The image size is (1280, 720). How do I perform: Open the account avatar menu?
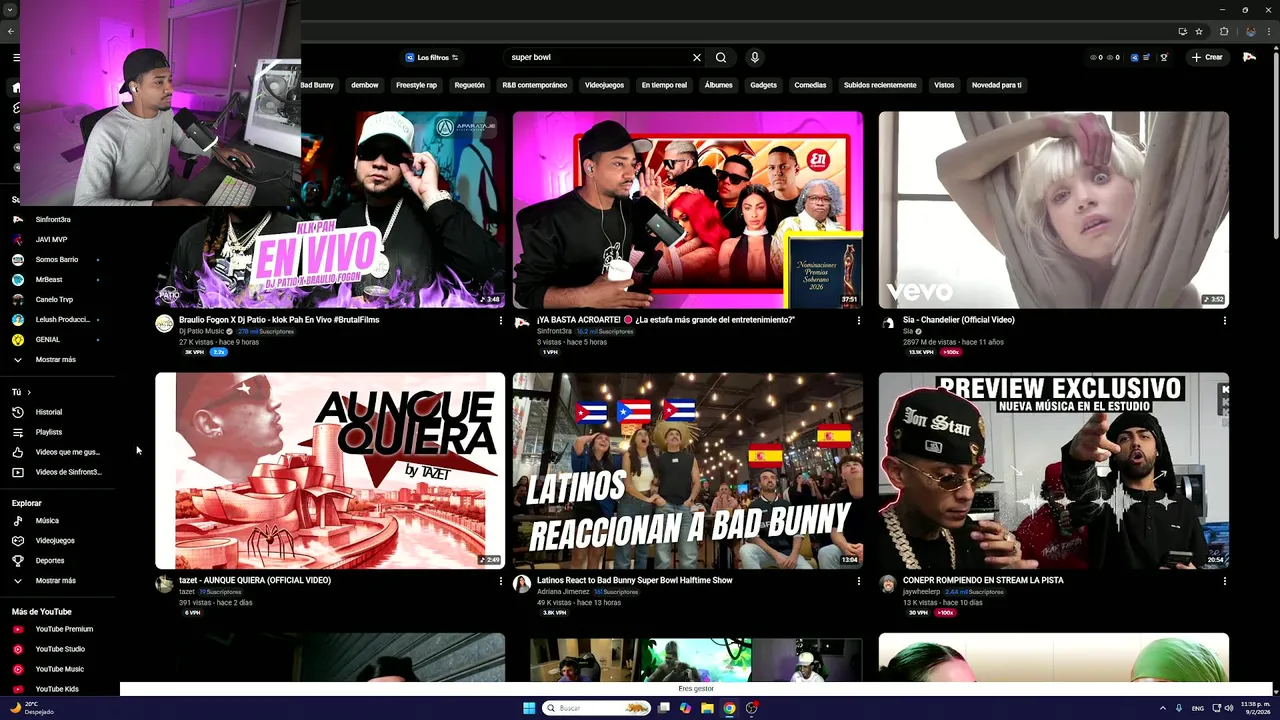tap(1249, 57)
